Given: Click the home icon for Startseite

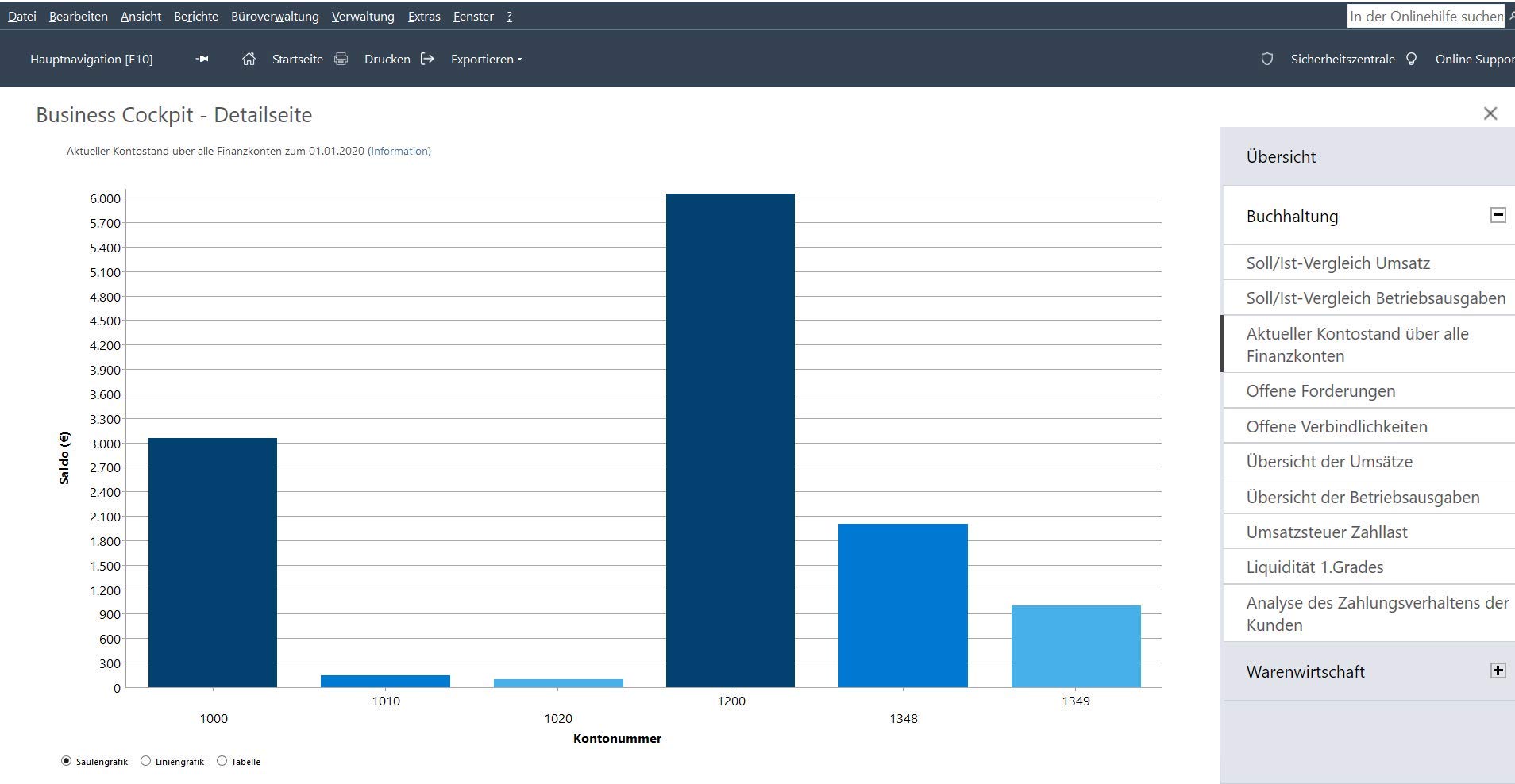Looking at the screenshot, I should [x=249, y=59].
